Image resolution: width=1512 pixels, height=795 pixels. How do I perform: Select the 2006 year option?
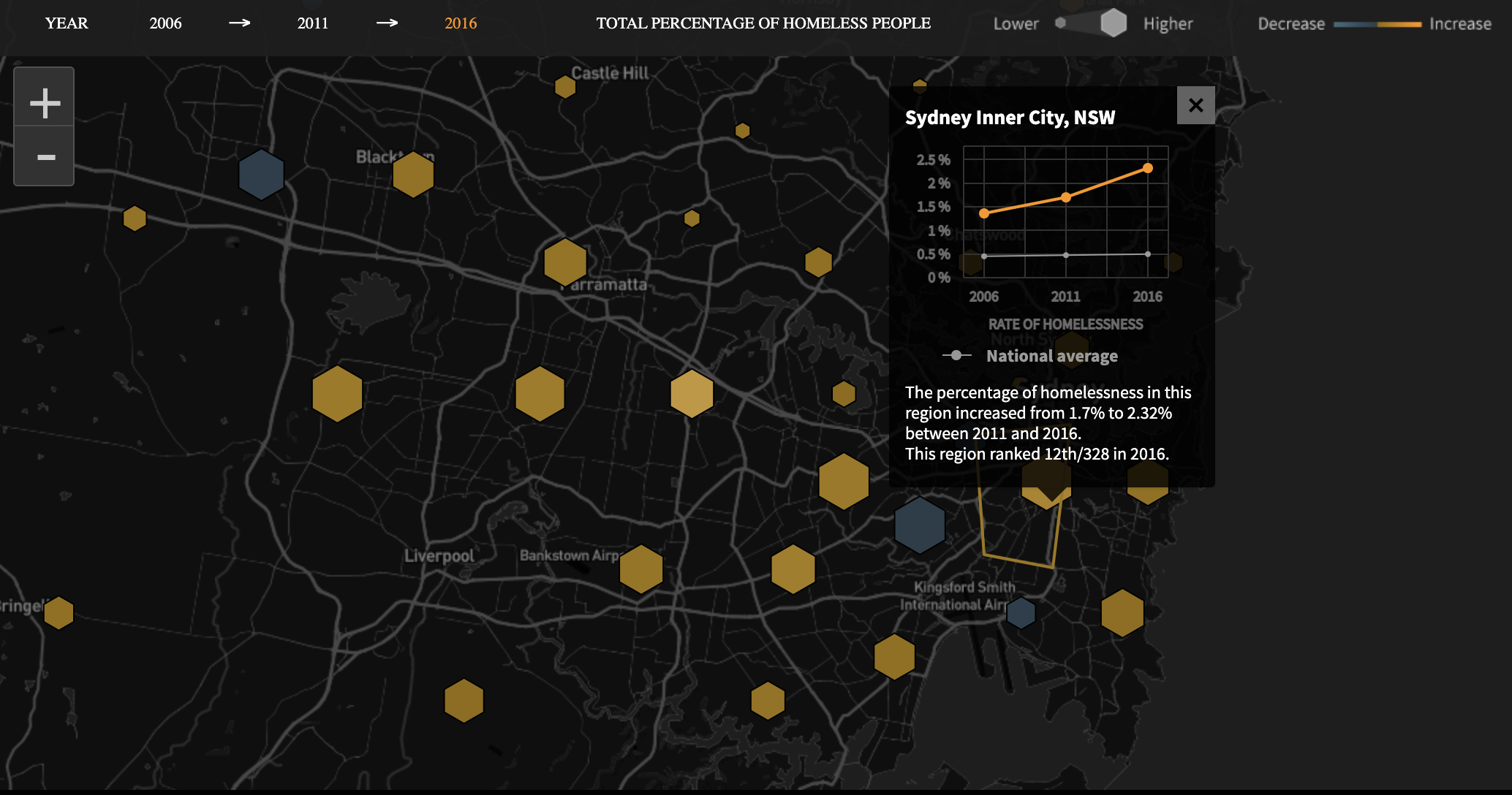coord(165,23)
